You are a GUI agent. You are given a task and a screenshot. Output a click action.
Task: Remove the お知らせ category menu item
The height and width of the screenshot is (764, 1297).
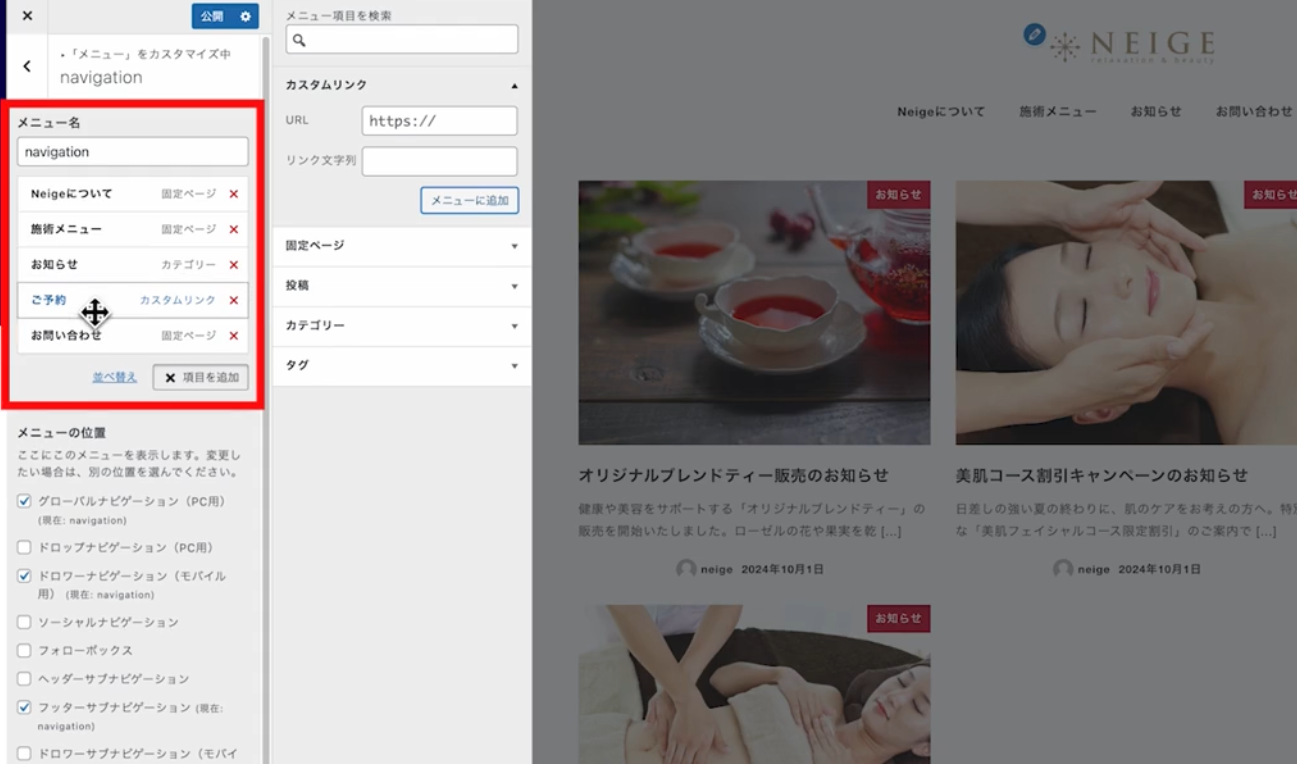[234, 265]
